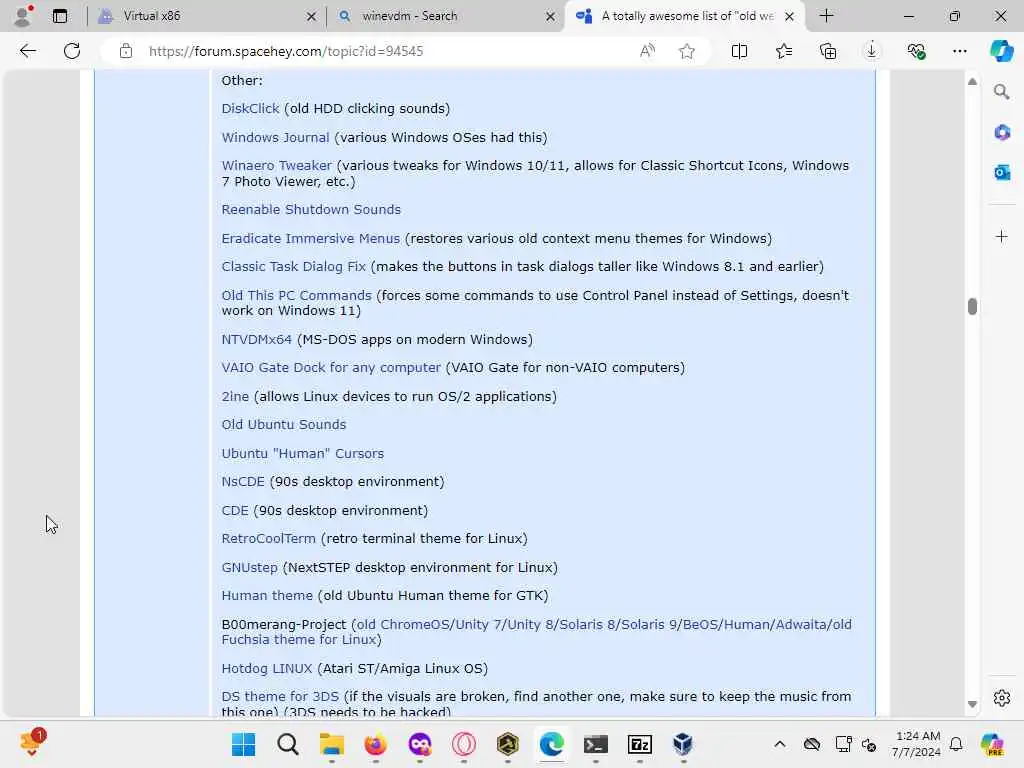Viewport: 1024px width, 768px height.
Task: Open a new browser tab
Action: tap(826, 16)
